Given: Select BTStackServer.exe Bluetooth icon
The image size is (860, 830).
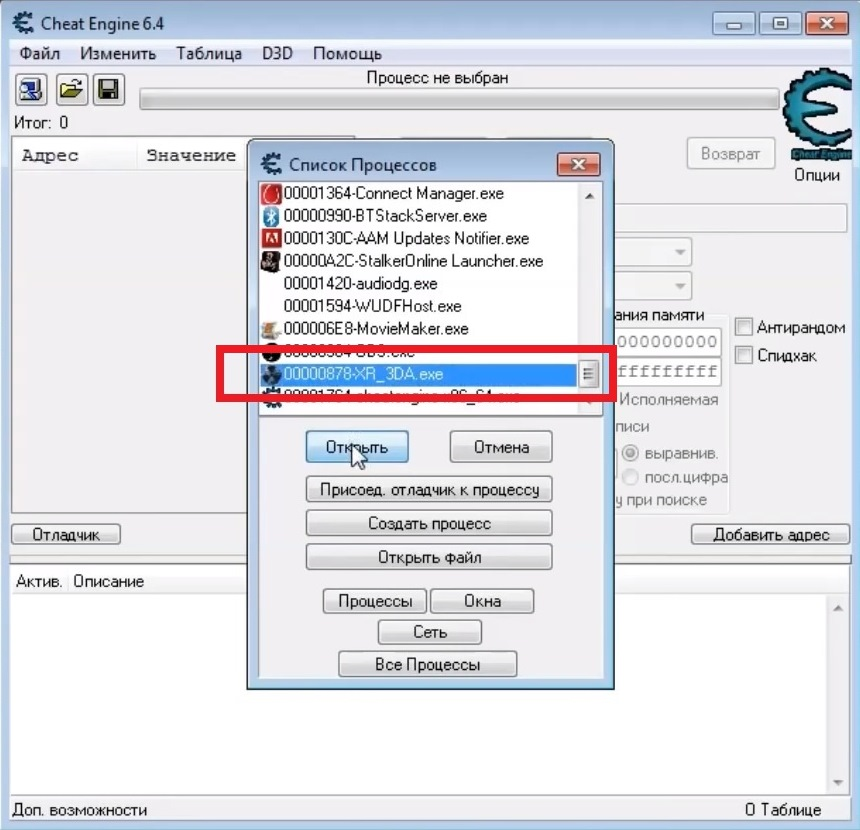Looking at the screenshot, I should coord(271,216).
